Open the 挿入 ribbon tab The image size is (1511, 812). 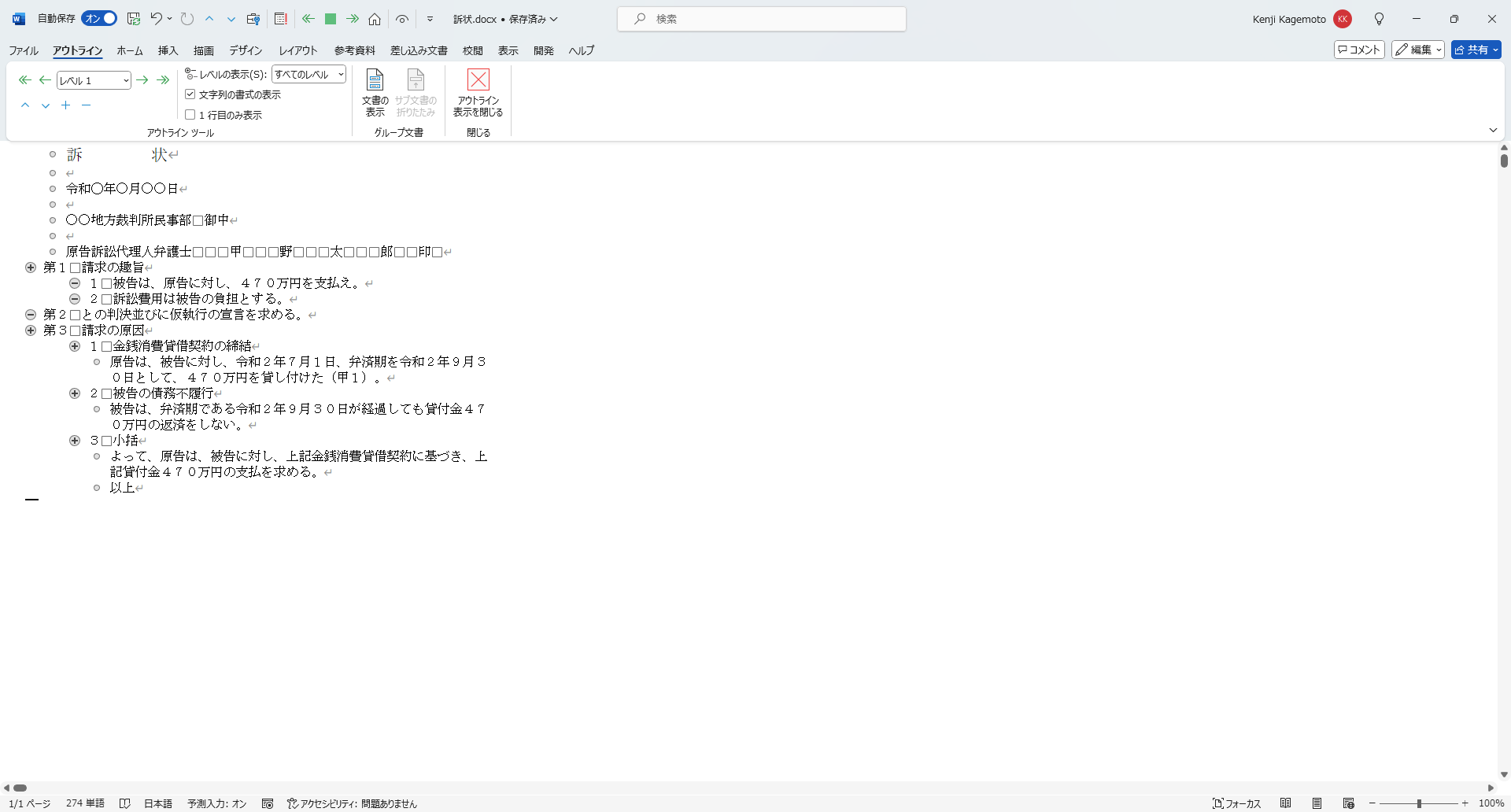pyautogui.click(x=168, y=50)
